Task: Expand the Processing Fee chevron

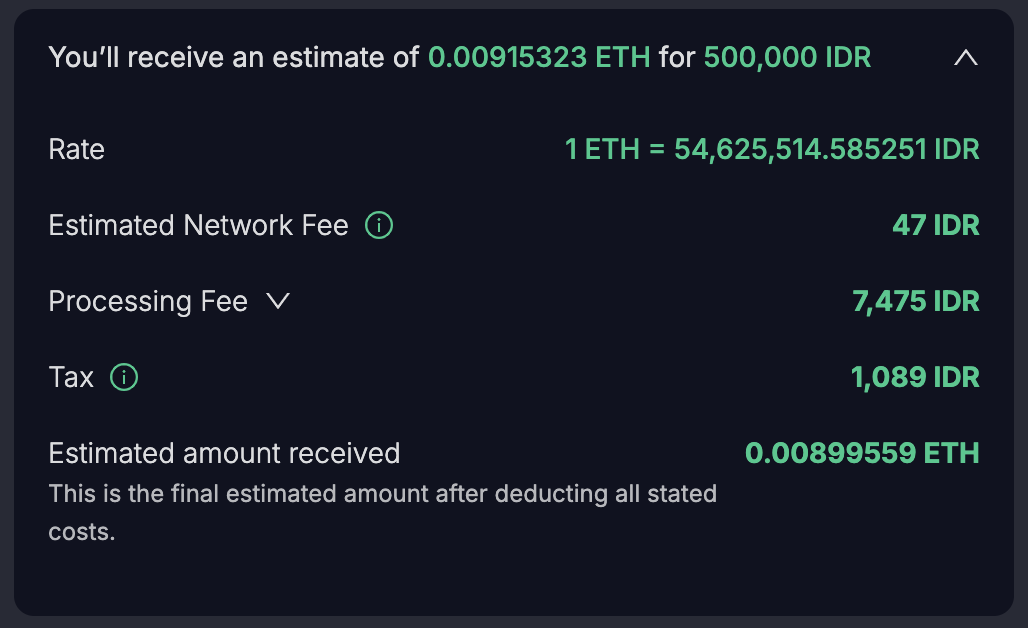Action: tap(278, 302)
